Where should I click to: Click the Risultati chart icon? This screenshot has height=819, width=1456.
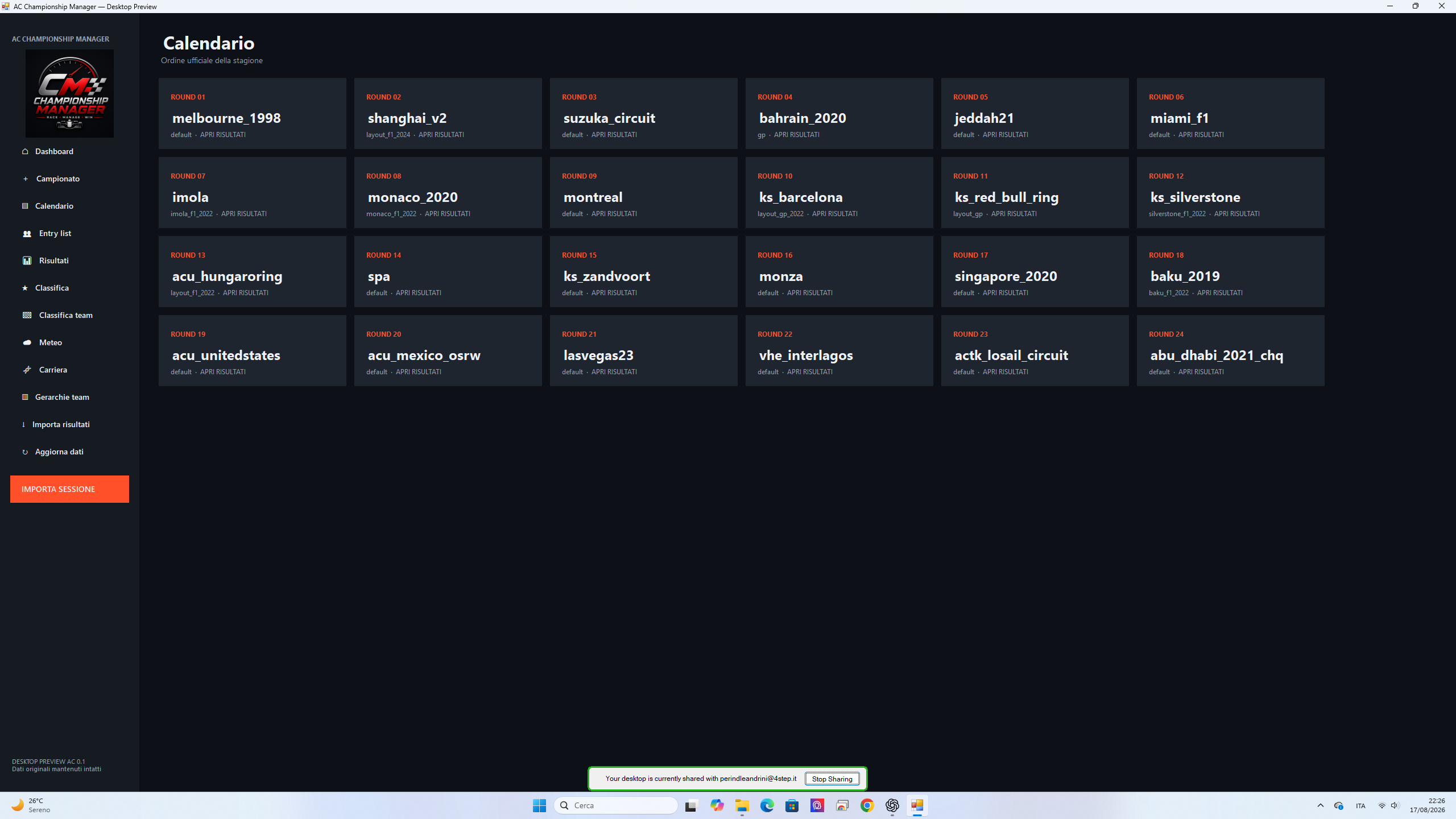[27, 260]
